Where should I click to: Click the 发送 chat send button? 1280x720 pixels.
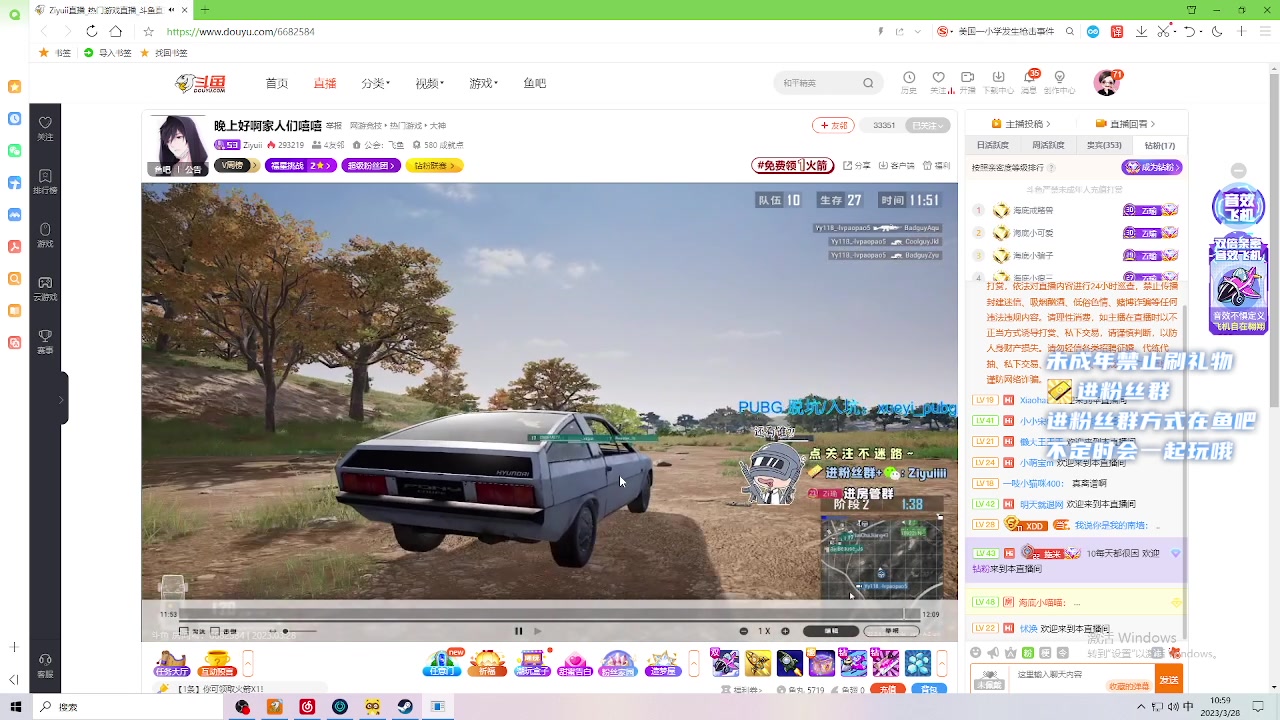coord(1168,679)
